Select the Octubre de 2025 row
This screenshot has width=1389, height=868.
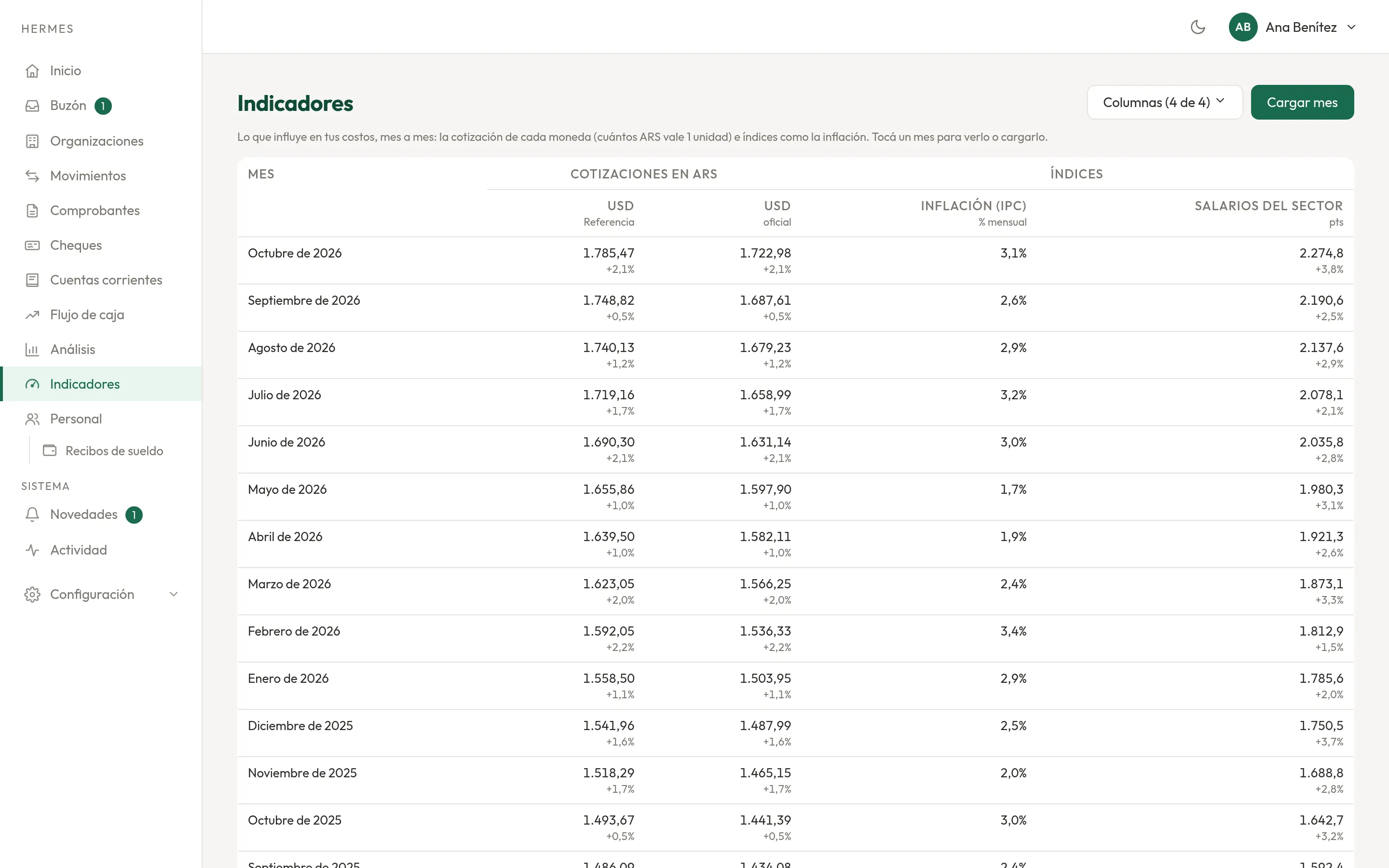(795, 827)
